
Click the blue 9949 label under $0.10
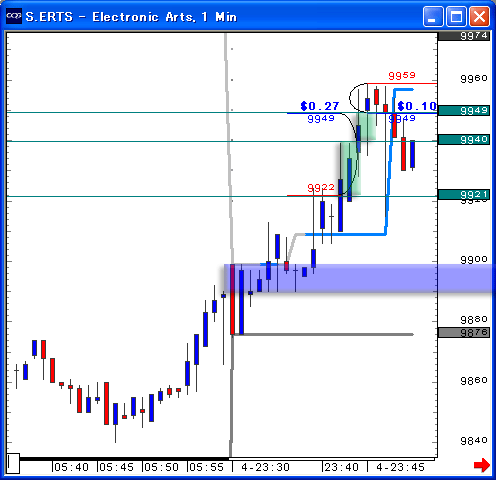[x=402, y=118]
